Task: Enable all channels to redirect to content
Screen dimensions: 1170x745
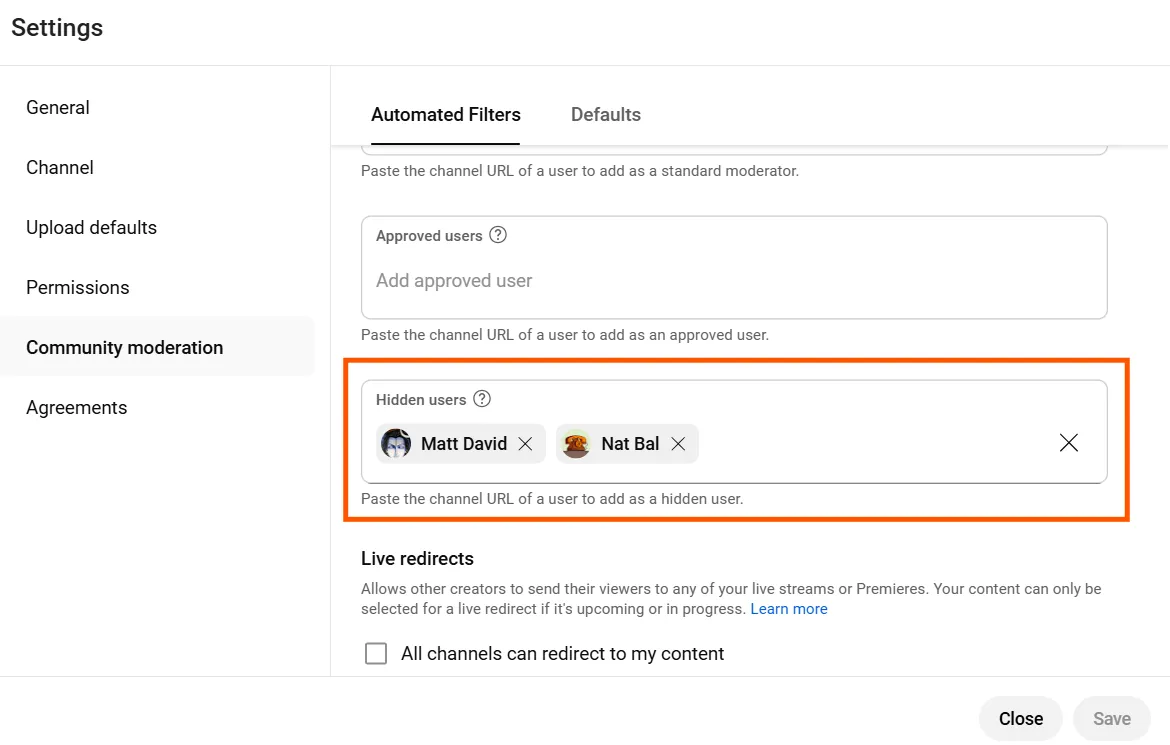Action: [375, 653]
